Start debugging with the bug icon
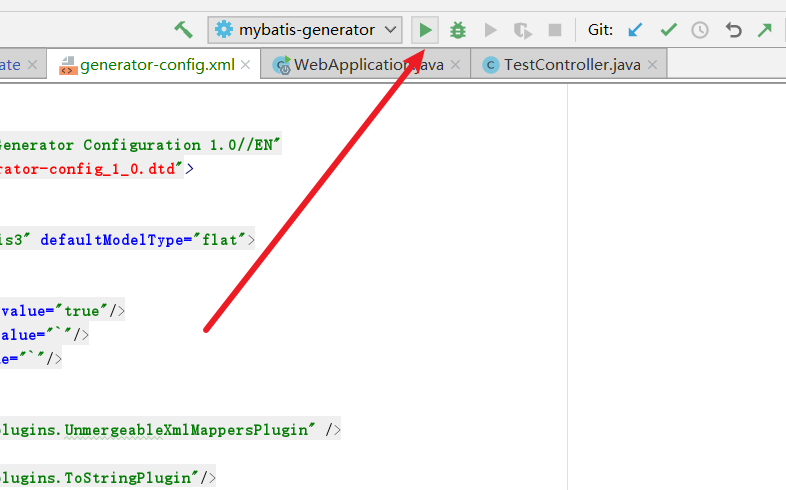 tap(458, 30)
